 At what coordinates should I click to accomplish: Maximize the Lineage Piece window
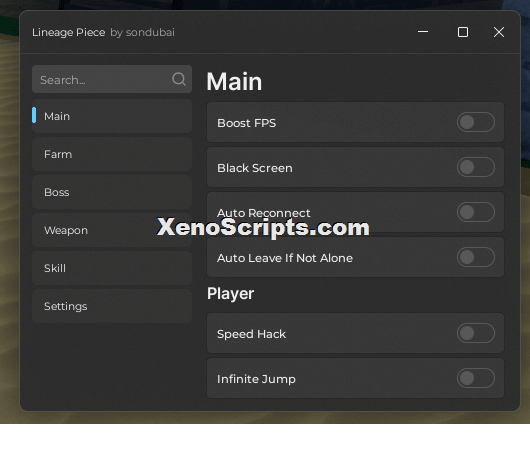[463, 32]
